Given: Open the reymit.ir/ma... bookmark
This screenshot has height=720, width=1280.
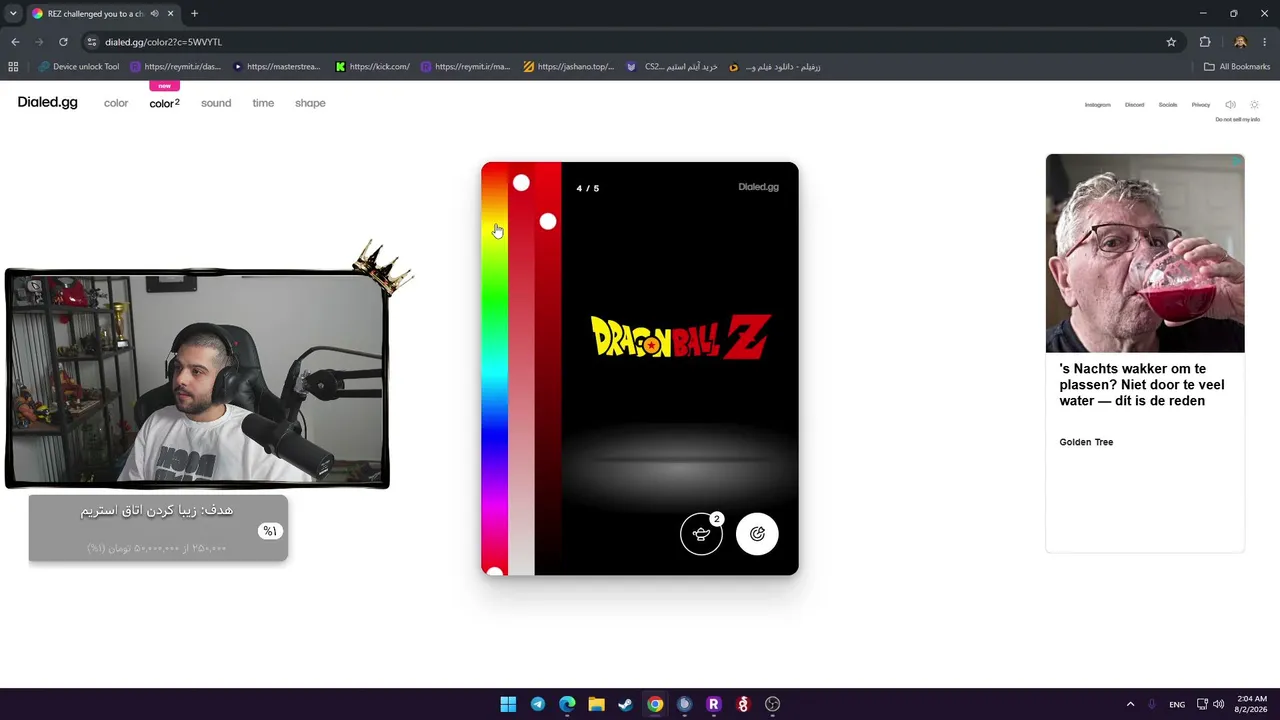Looking at the screenshot, I should [466, 67].
